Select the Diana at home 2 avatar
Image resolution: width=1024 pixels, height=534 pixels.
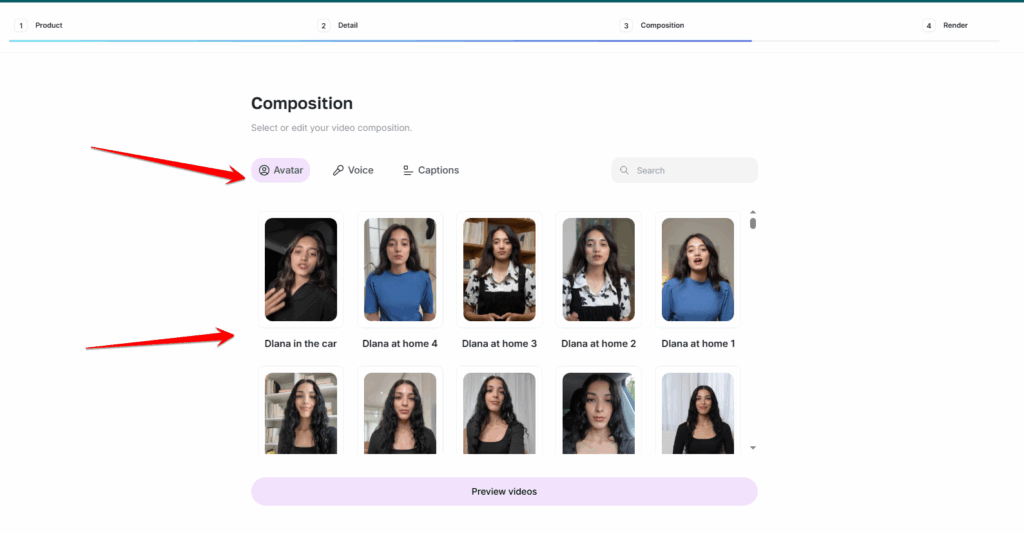[598, 270]
